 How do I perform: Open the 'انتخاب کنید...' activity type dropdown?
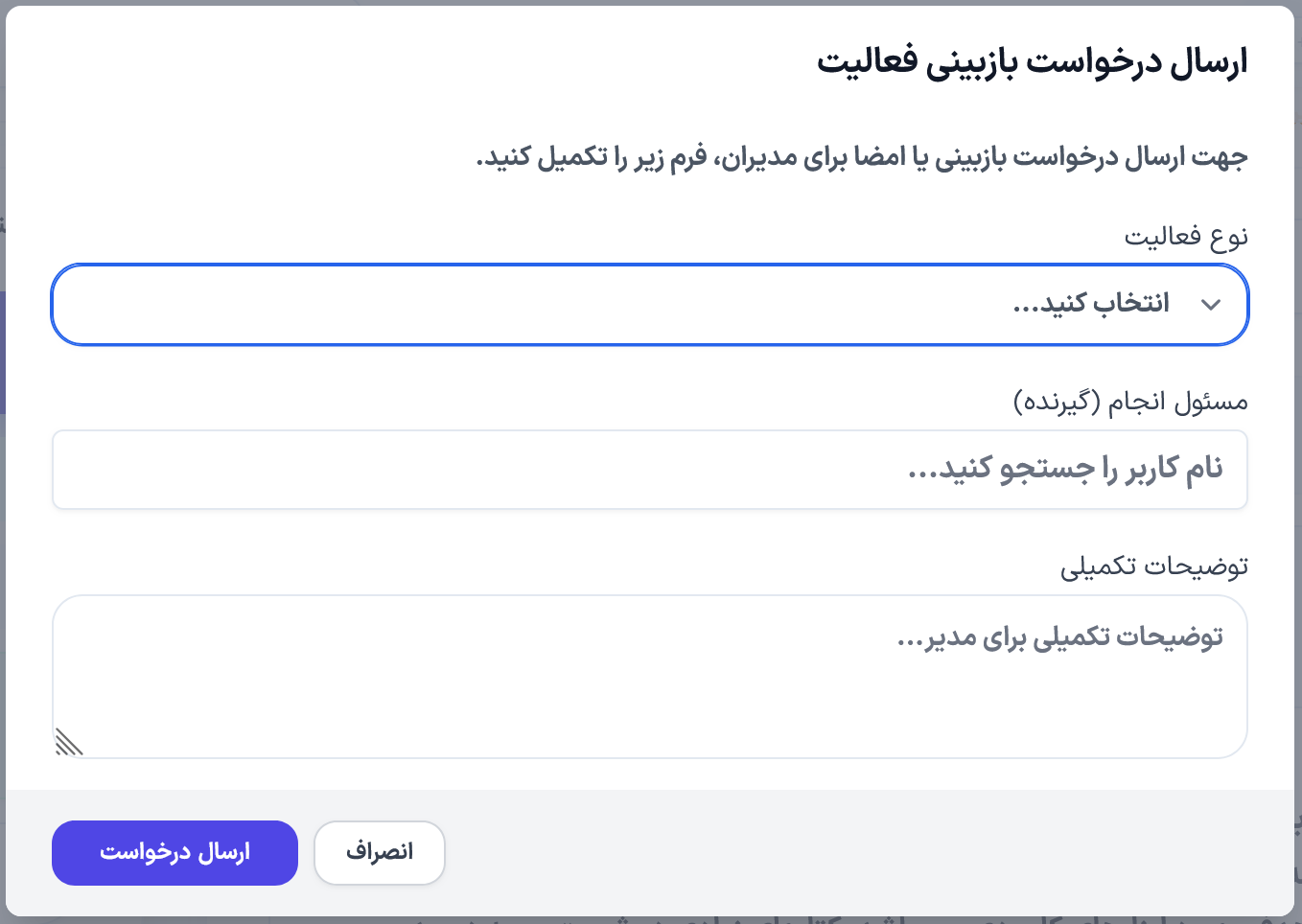tap(650, 305)
